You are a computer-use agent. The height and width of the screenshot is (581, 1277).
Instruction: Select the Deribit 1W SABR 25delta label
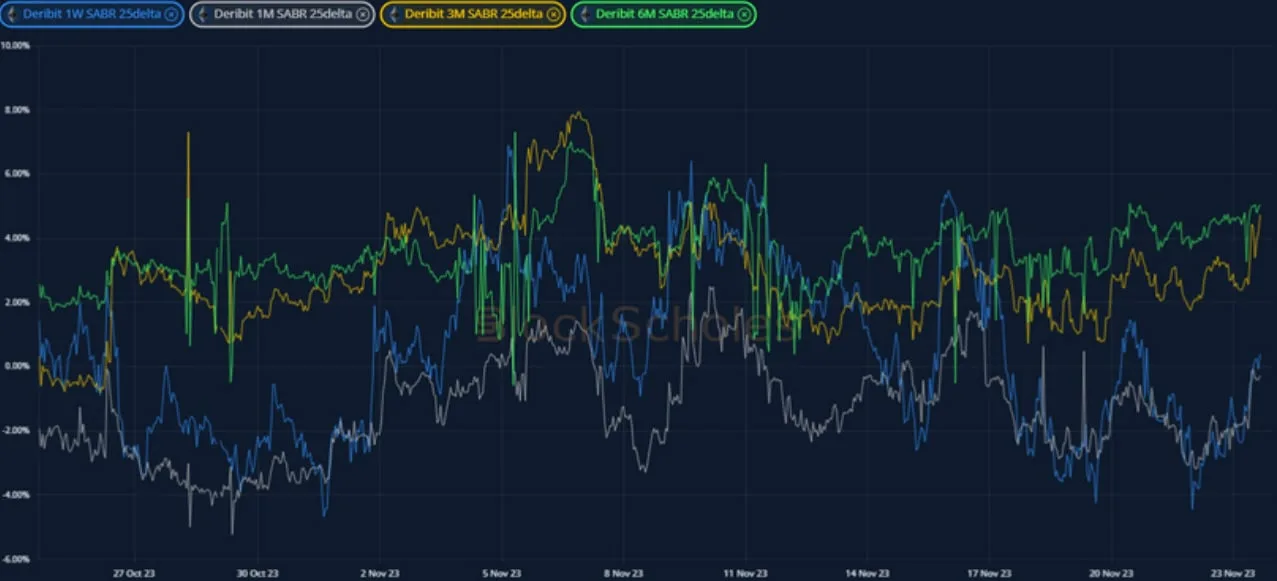tap(92, 14)
